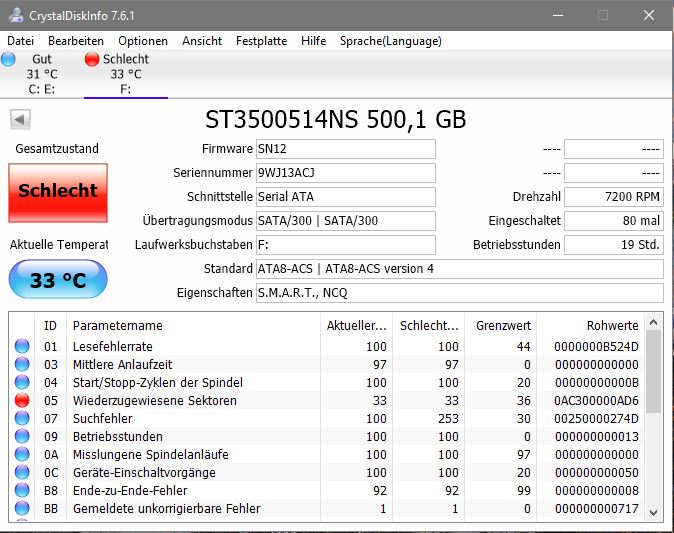The image size is (674, 533).
Task: Click the red orb on Wiederzugewiesene Sektoren row
Action: pyautogui.click(x=22, y=400)
